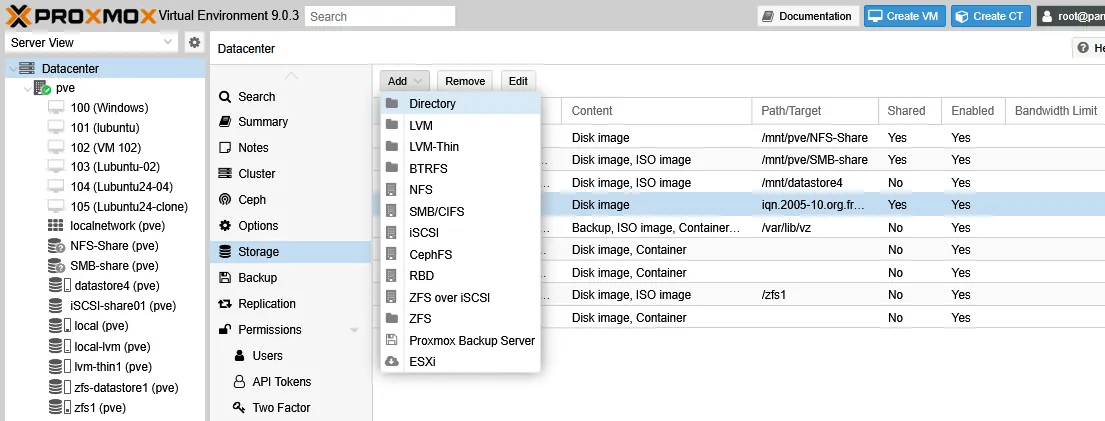Focus the top Search field

[380, 16]
